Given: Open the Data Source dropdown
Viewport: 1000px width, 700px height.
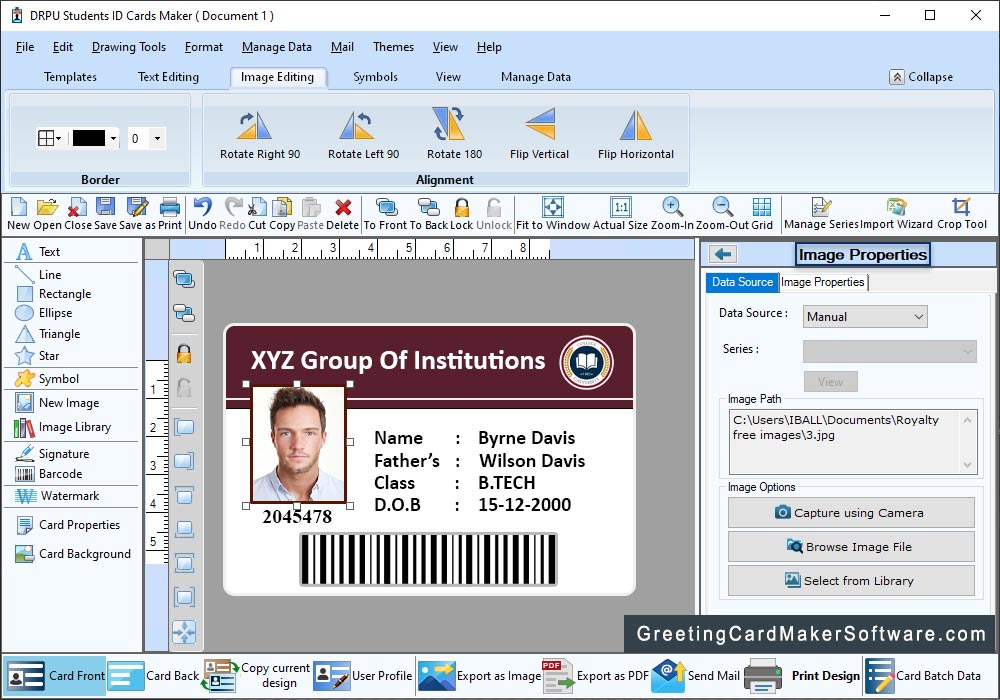Looking at the screenshot, I should click(x=865, y=317).
